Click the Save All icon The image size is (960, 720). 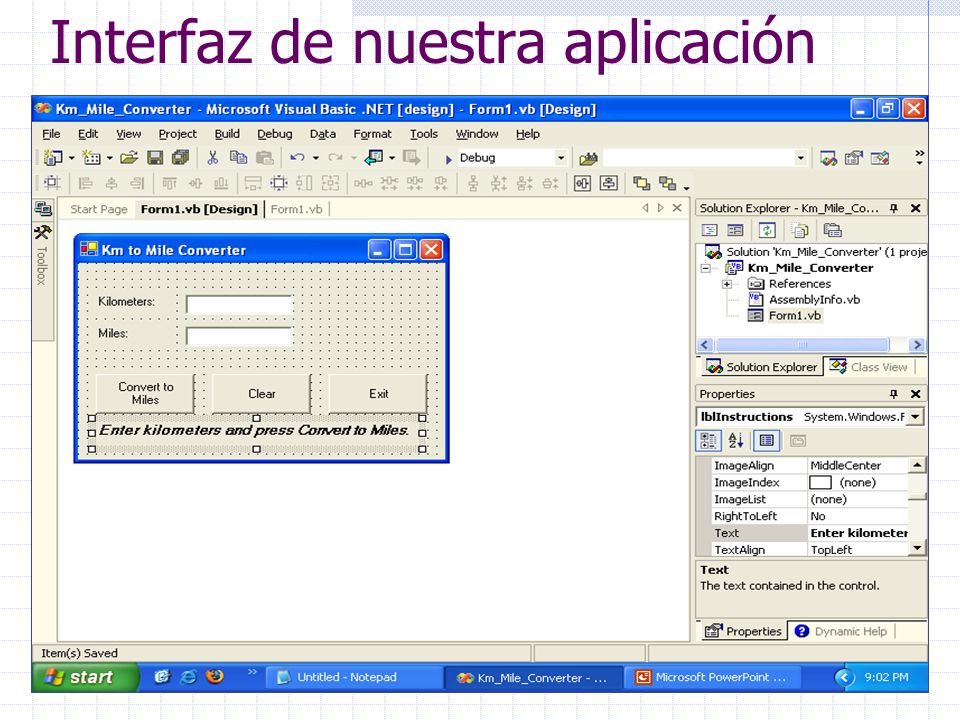pos(181,158)
